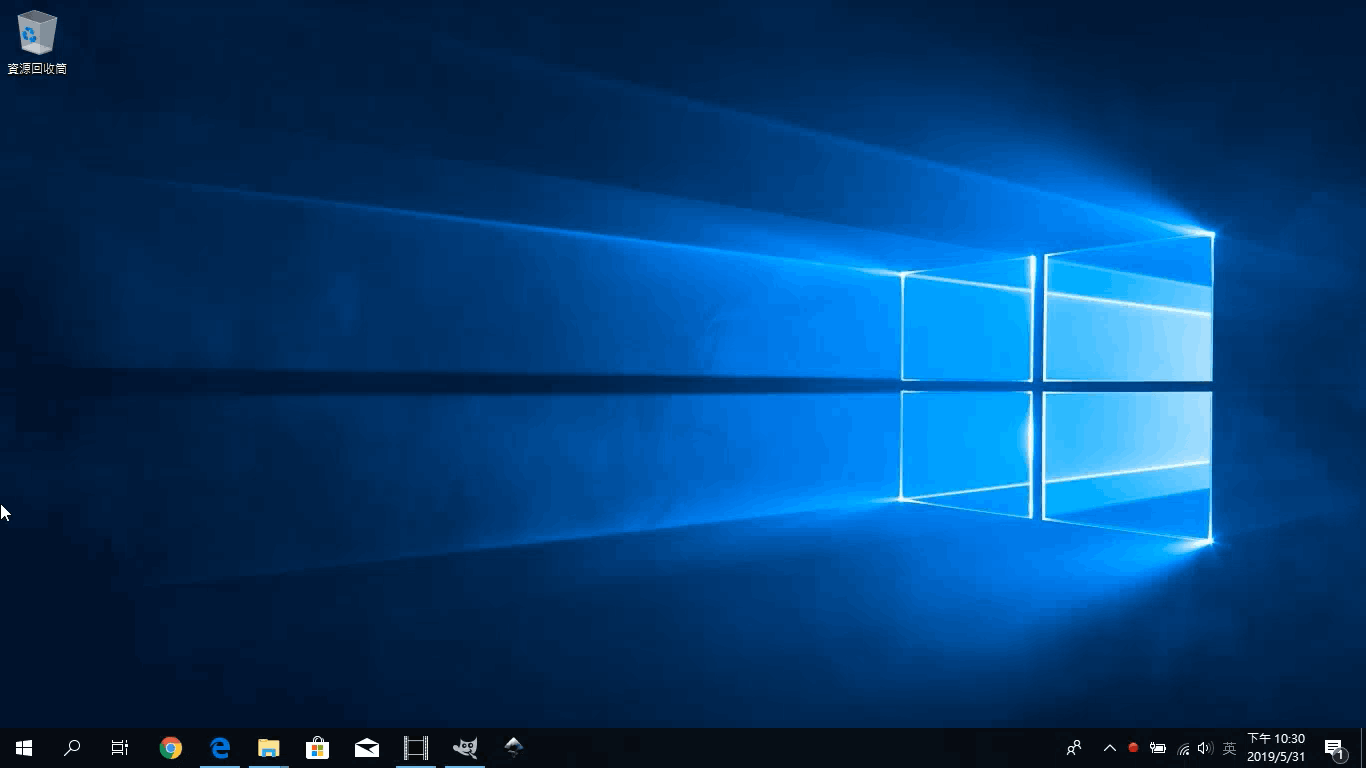Select the Recycle Bin desktop icon
Image resolution: width=1366 pixels, height=768 pixels.
click(x=37, y=42)
